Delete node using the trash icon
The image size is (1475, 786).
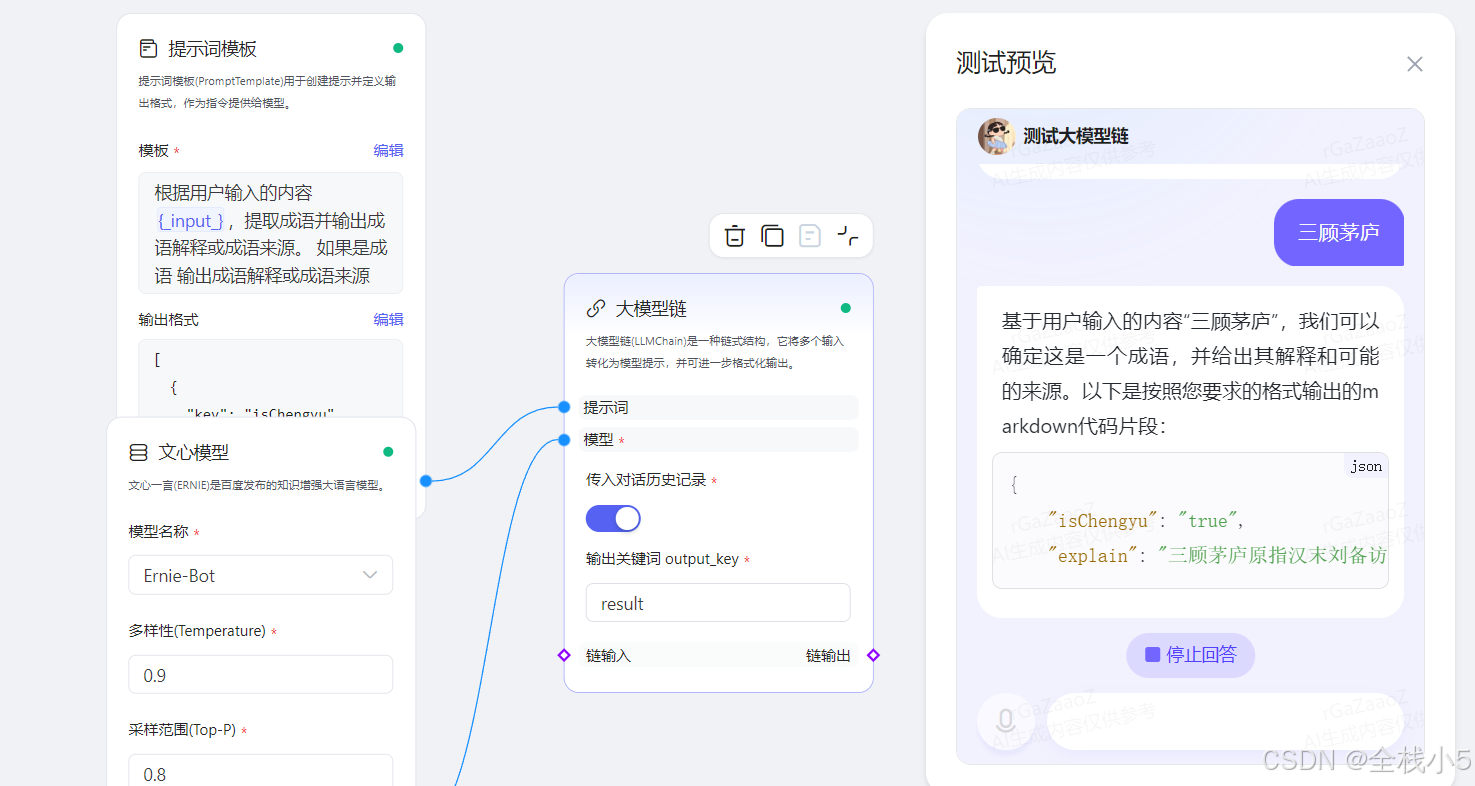point(735,236)
